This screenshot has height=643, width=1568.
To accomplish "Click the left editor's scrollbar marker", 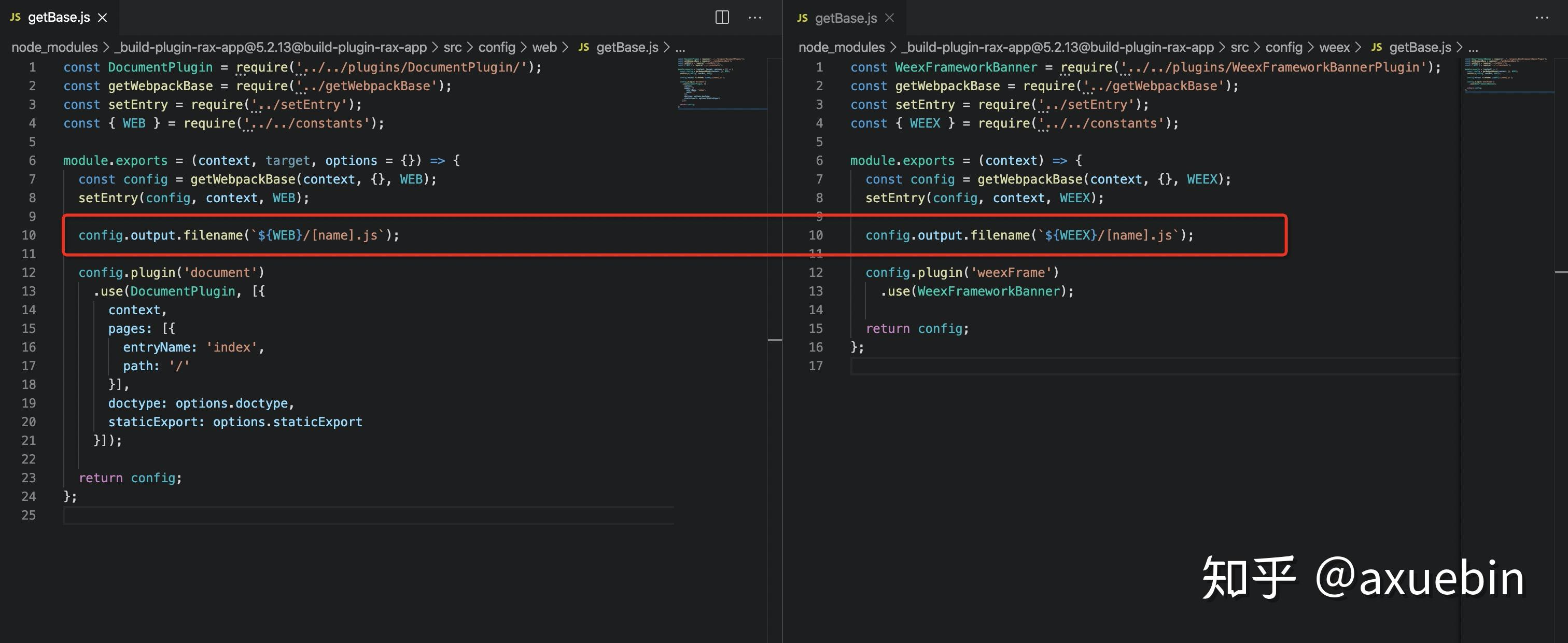I will tap(774, 340).
